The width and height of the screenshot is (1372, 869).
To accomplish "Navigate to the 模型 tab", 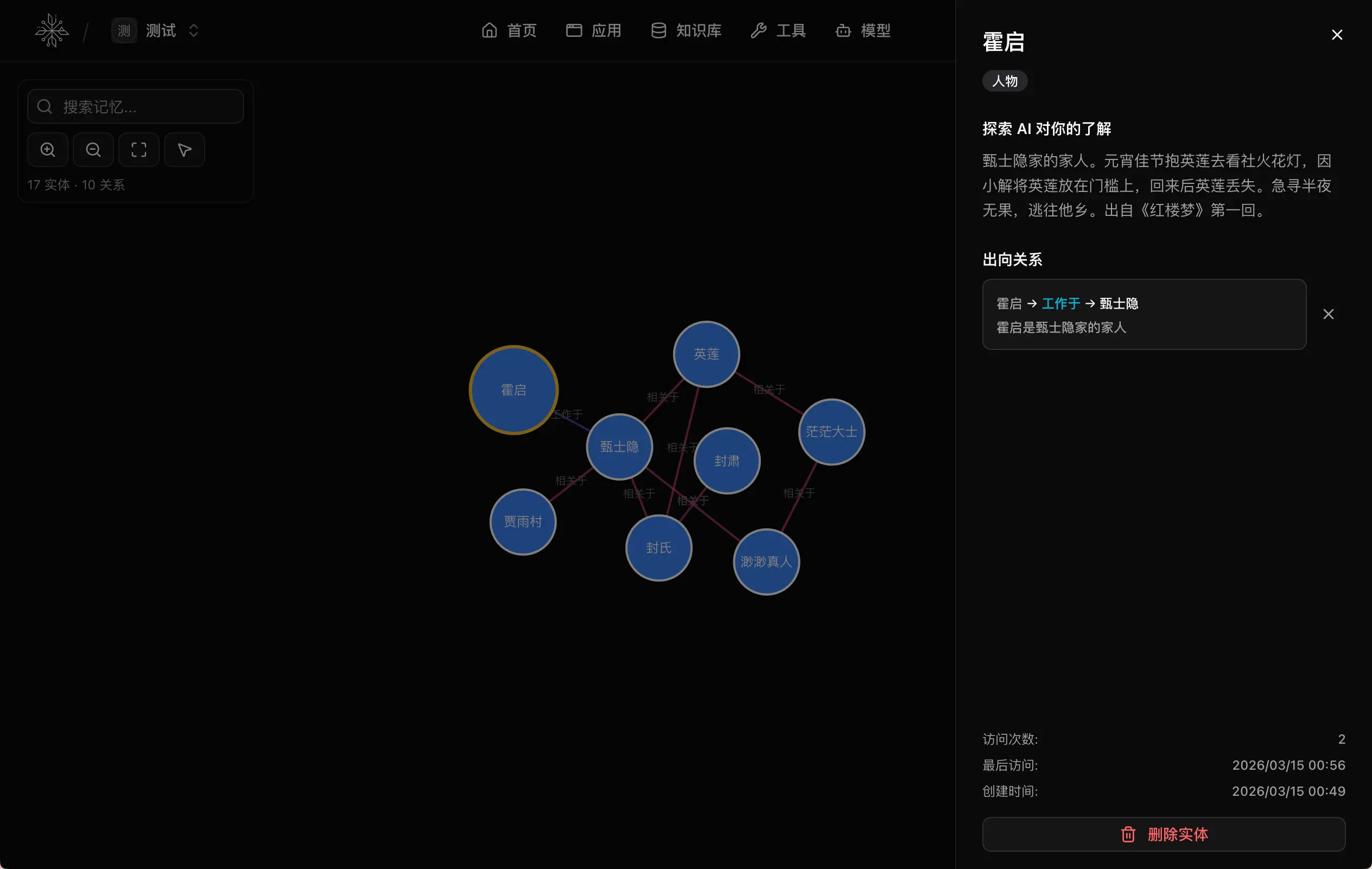I will (x=862, y=31).
